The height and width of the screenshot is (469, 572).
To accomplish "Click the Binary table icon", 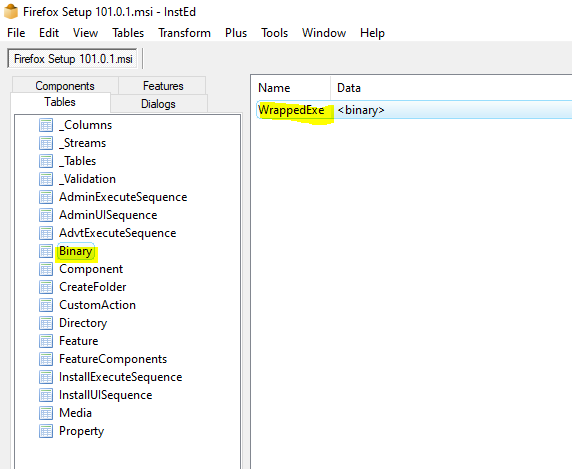I will tap(46, 251).
